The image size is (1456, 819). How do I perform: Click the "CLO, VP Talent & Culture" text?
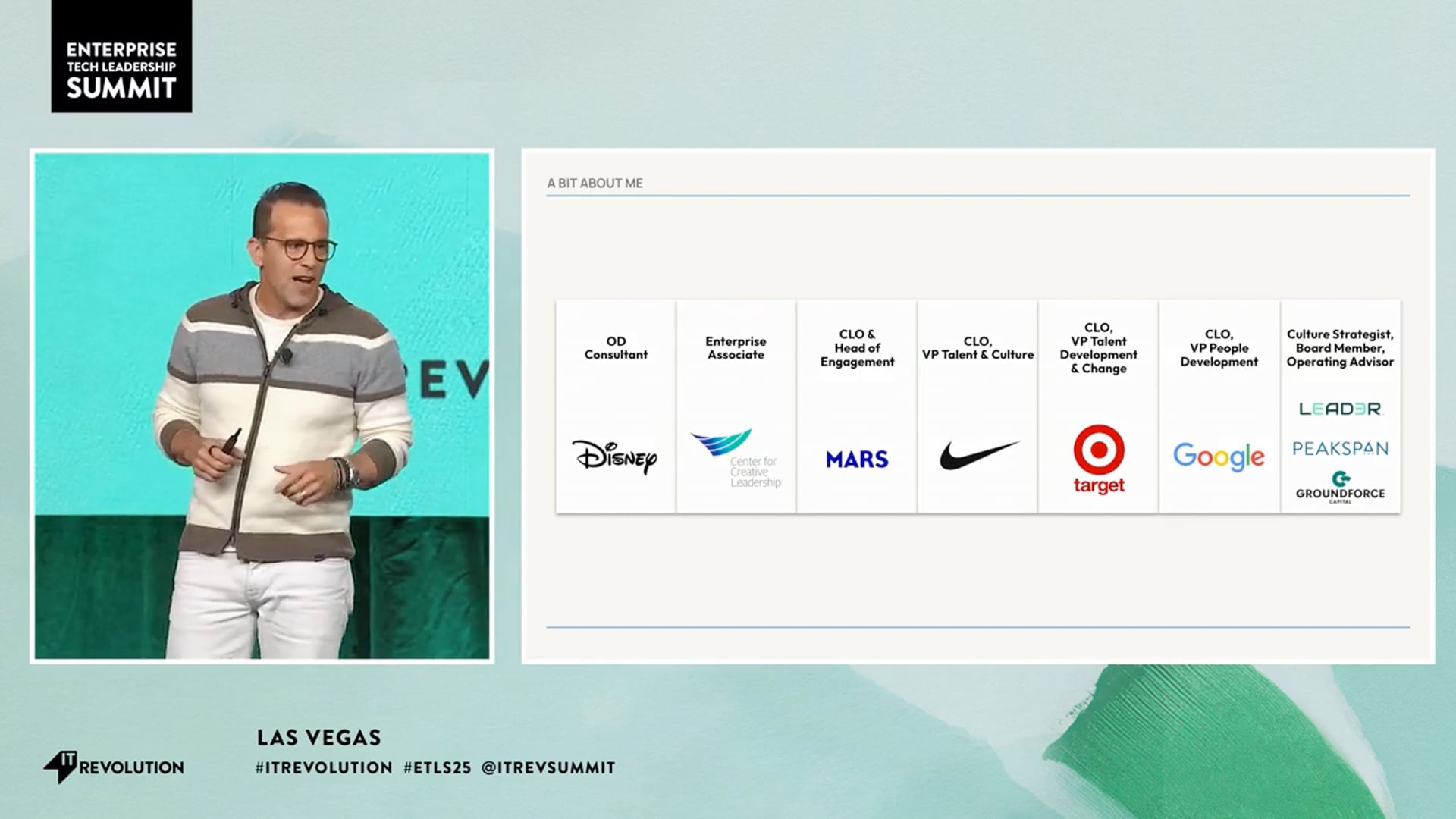tap(977, 348)
